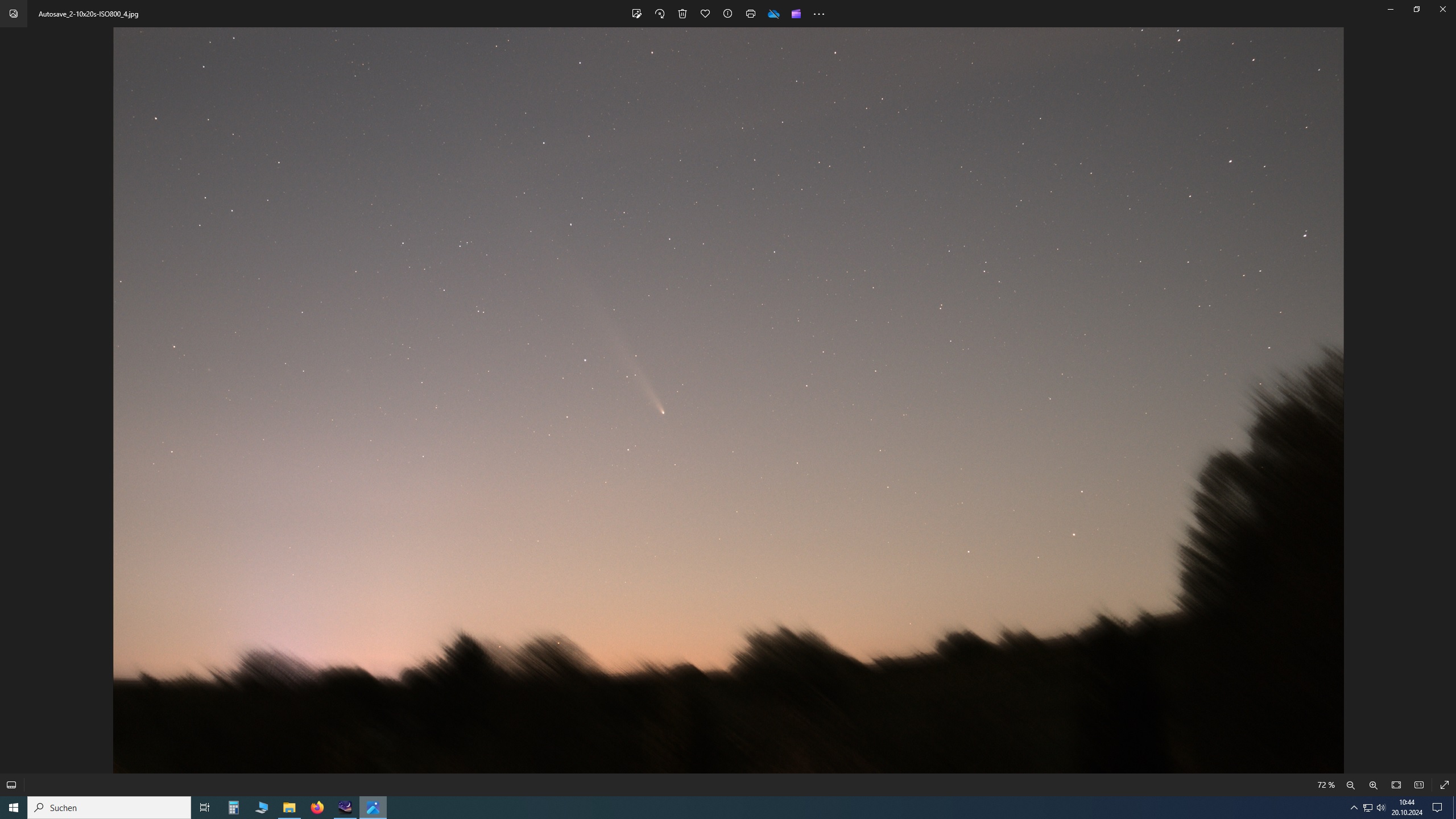
Task: Select the Photos app taskbar button
Action: pos(373,808)
